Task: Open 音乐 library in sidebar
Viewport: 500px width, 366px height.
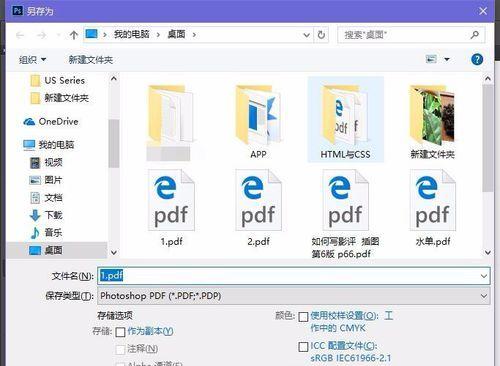Action: click(x=46, y=233)
